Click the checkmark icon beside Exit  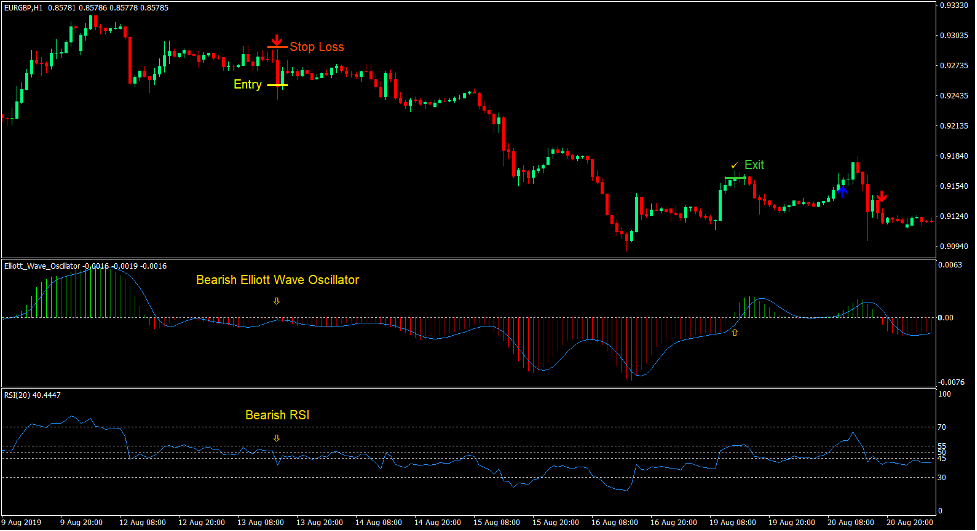[734, 164]
